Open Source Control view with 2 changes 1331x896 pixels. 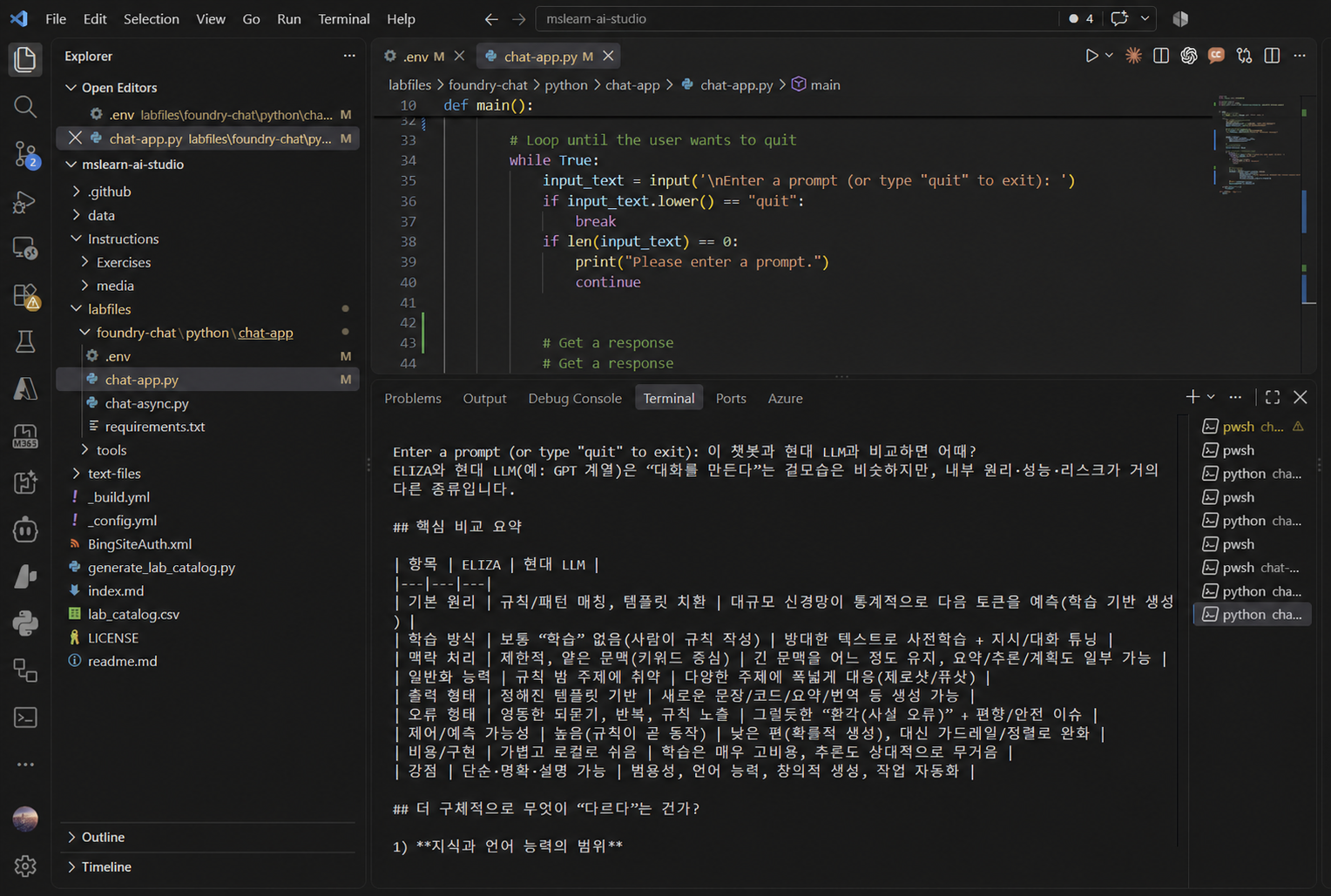[x=25, y=155]
